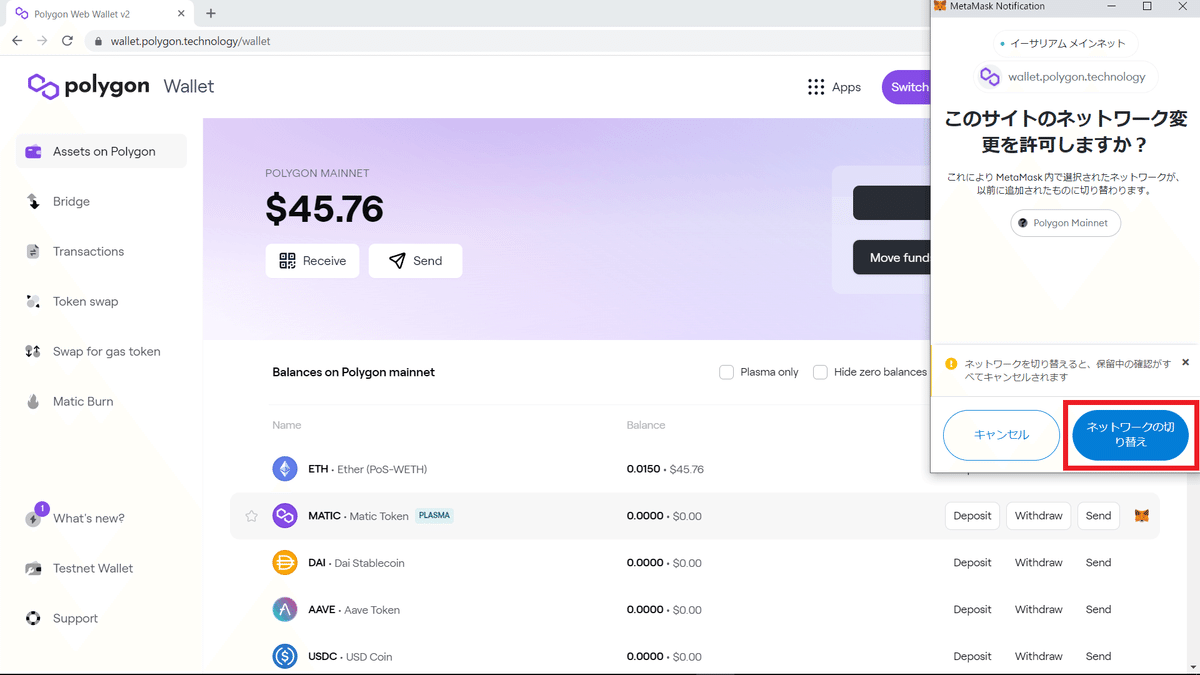Viewport: 1200px width, 675px height.
Task: Click the イーサリアム メインネット network label
Action: 1065,44
